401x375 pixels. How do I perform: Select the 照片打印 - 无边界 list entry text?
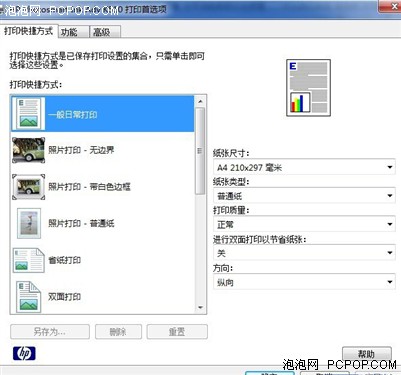(81, 150)
